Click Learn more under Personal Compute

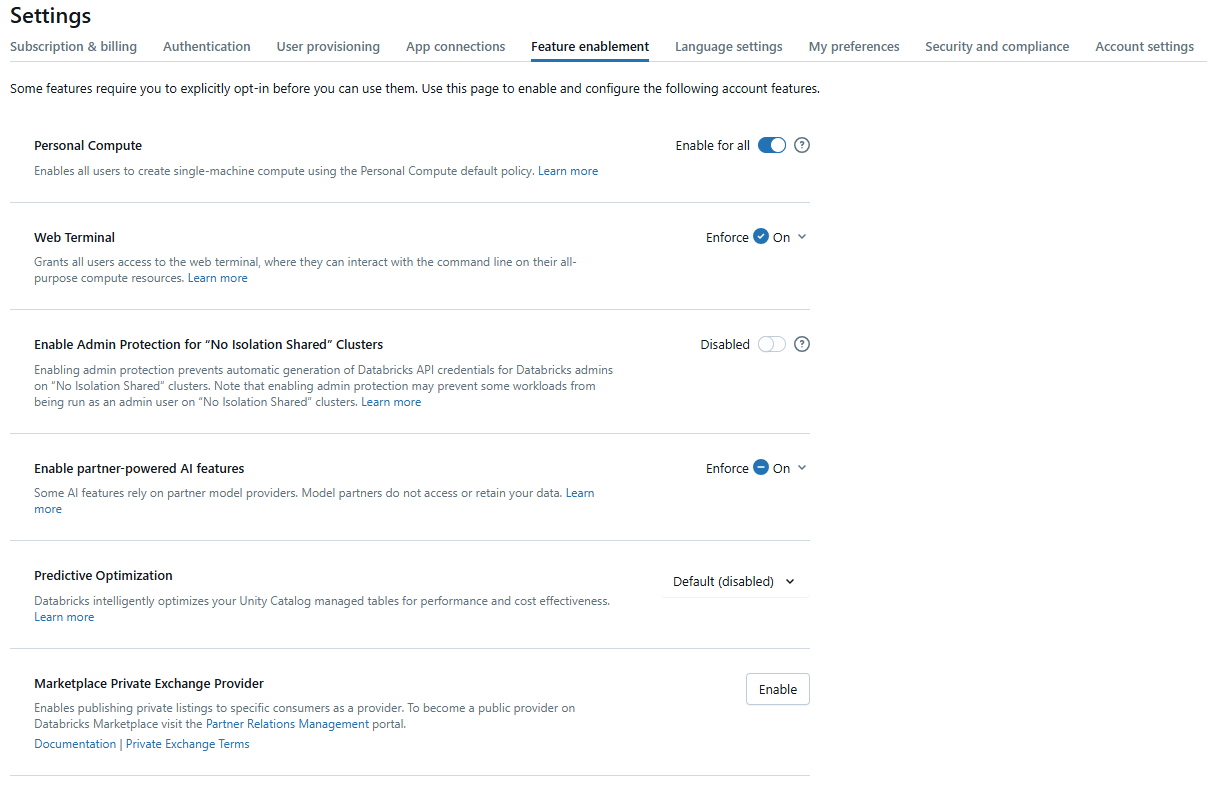[568, 170]
